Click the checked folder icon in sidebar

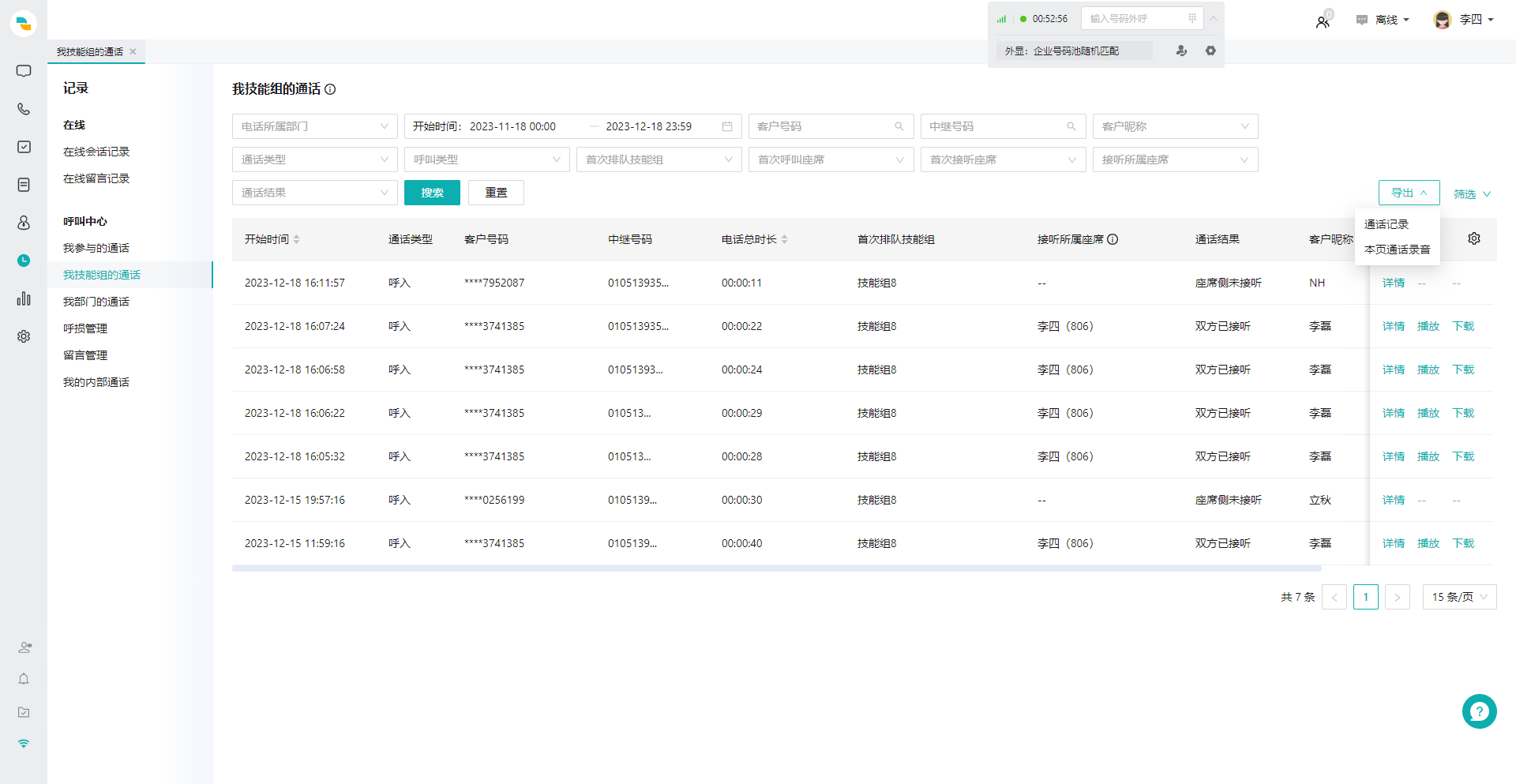click(24, 712)
